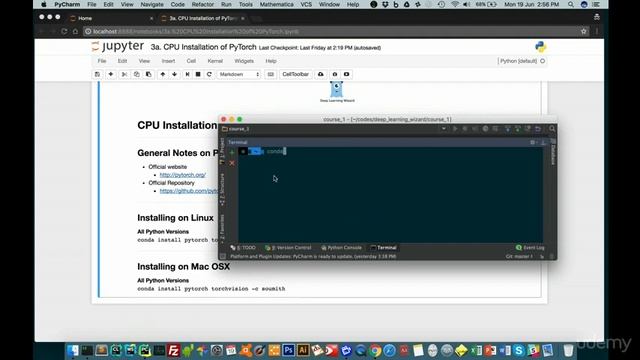This screenshot has height=360, width=640.
Task: Open the Markdown cell type dropdown
Action: pos(239,74)
